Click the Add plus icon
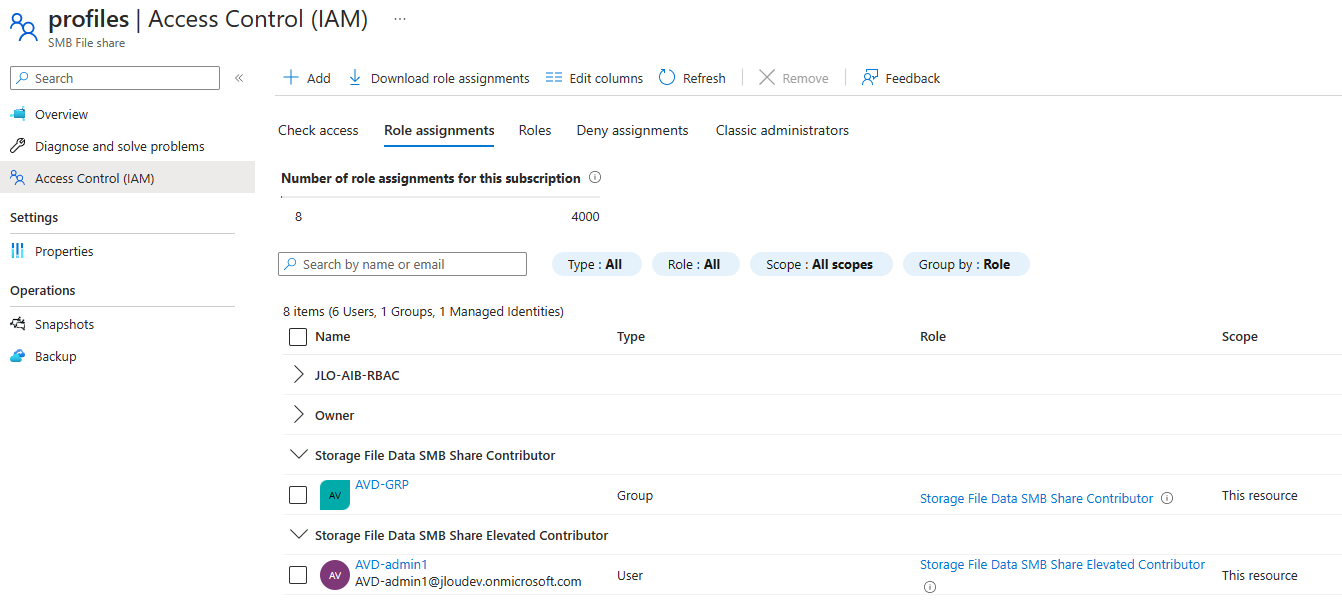The image size is (1342, 614). coord(291,78)
